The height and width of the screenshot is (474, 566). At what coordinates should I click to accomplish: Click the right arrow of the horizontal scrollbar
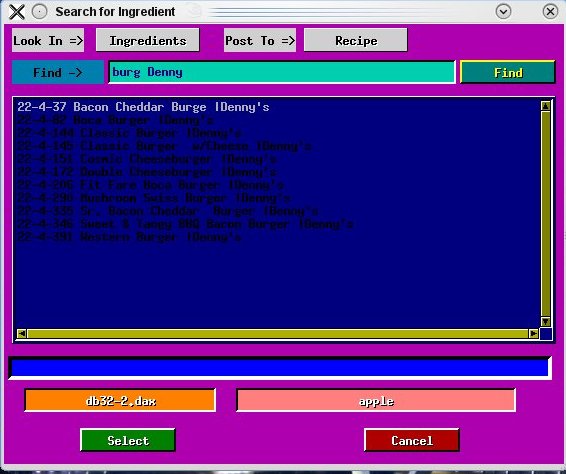click(x=534, y=334)
